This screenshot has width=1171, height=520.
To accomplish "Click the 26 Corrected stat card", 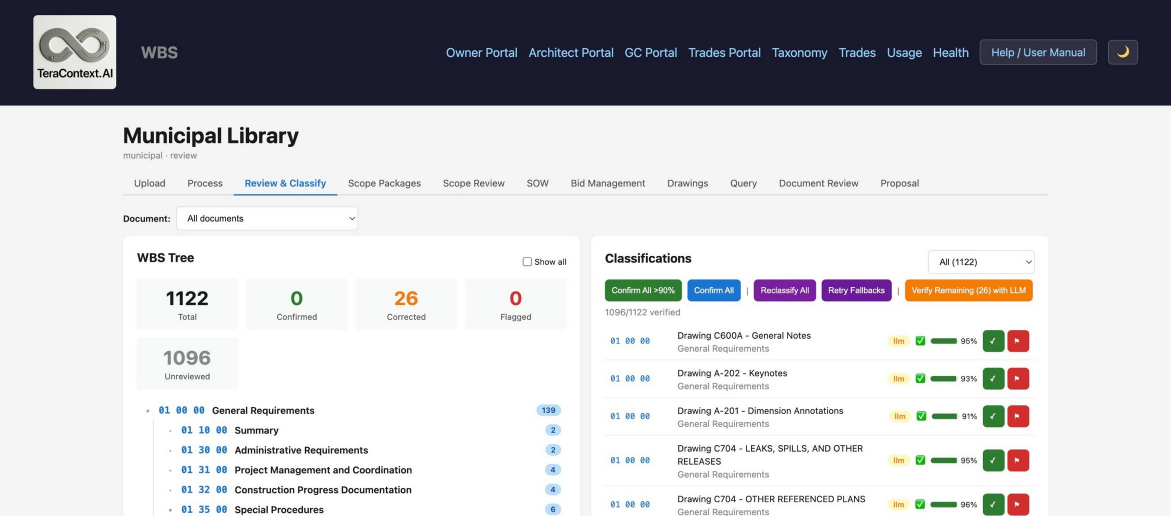I will tap(406, 304).
